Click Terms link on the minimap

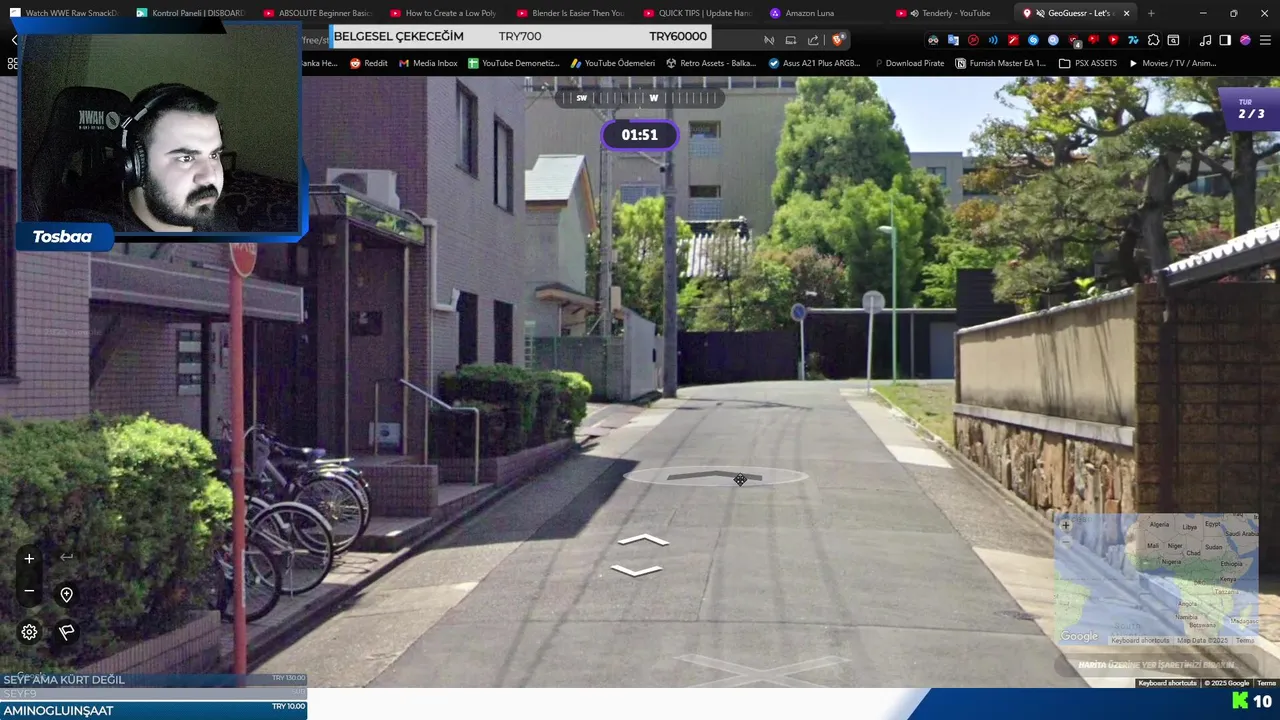pyautogui.click(x=1244, y=640)
